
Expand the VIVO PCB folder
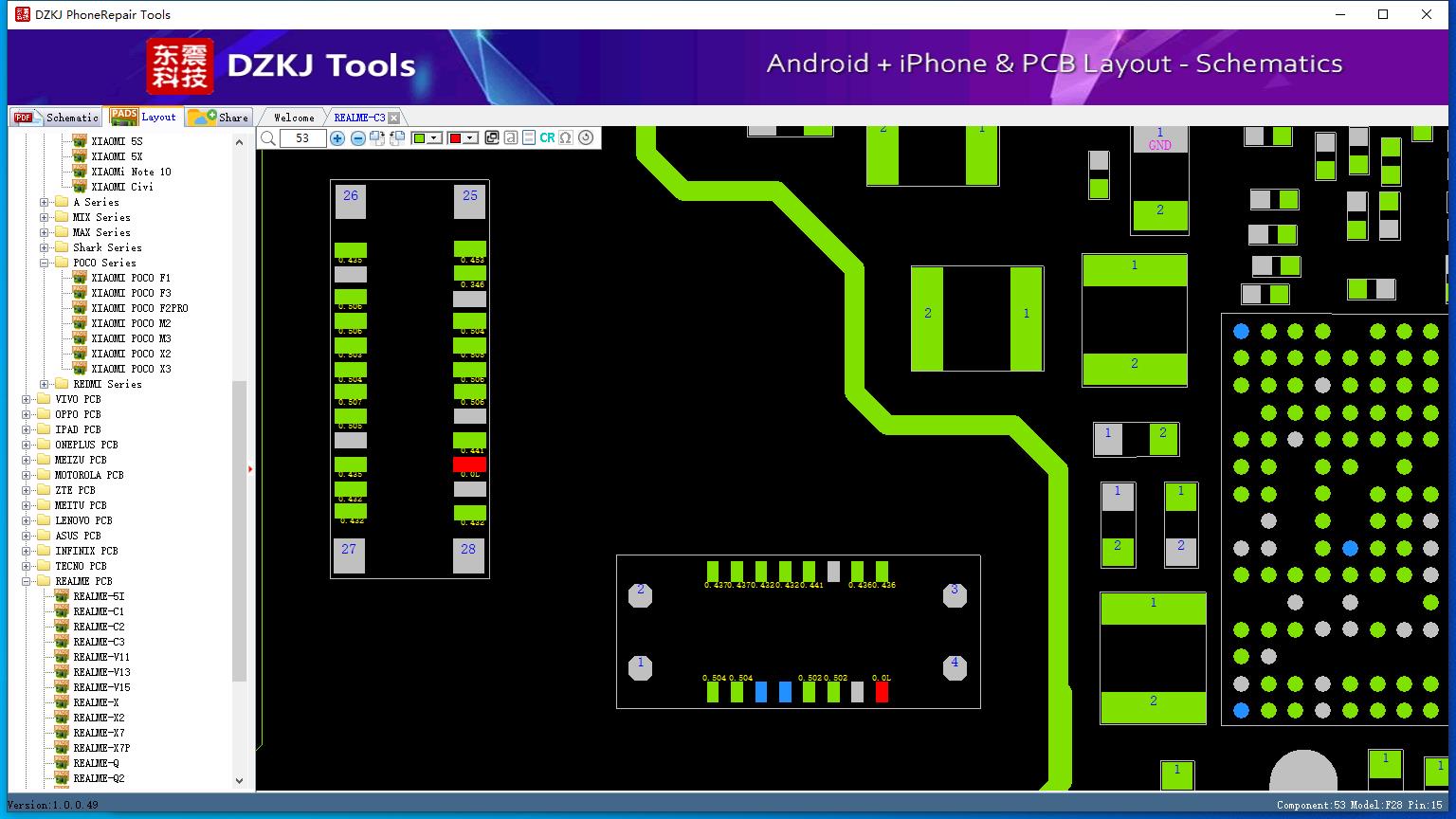click(x=27, y=399)
